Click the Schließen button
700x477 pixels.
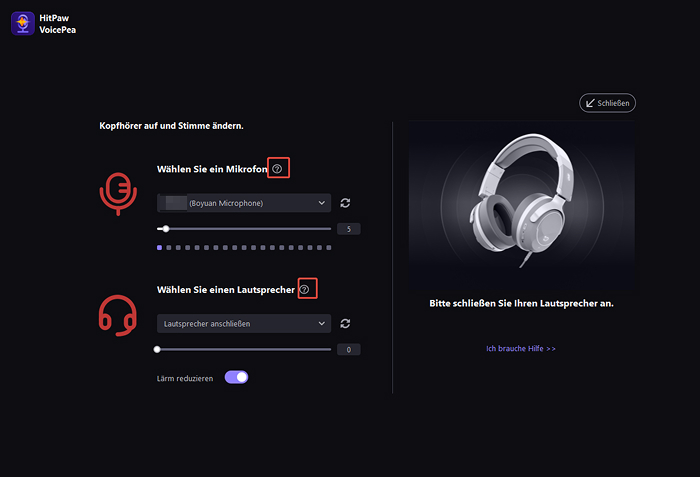click(x=608, y=102)
